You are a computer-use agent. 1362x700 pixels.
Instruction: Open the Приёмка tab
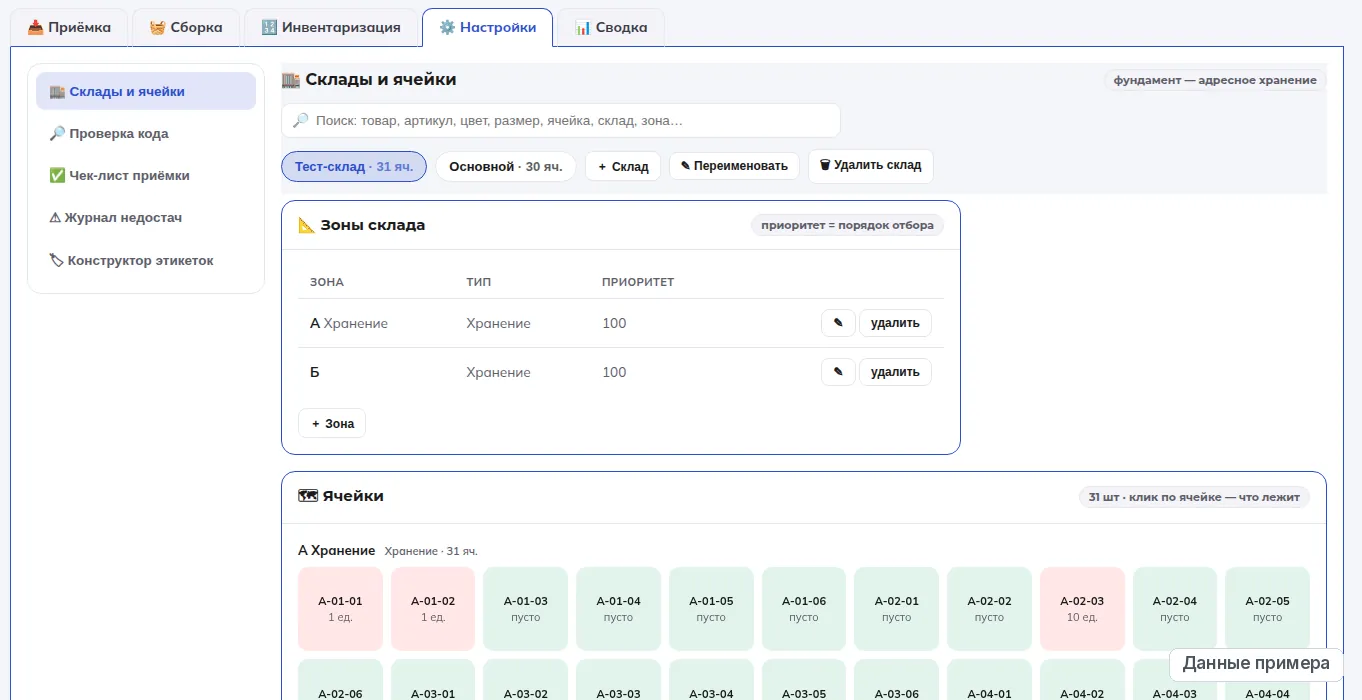point(69,27)
